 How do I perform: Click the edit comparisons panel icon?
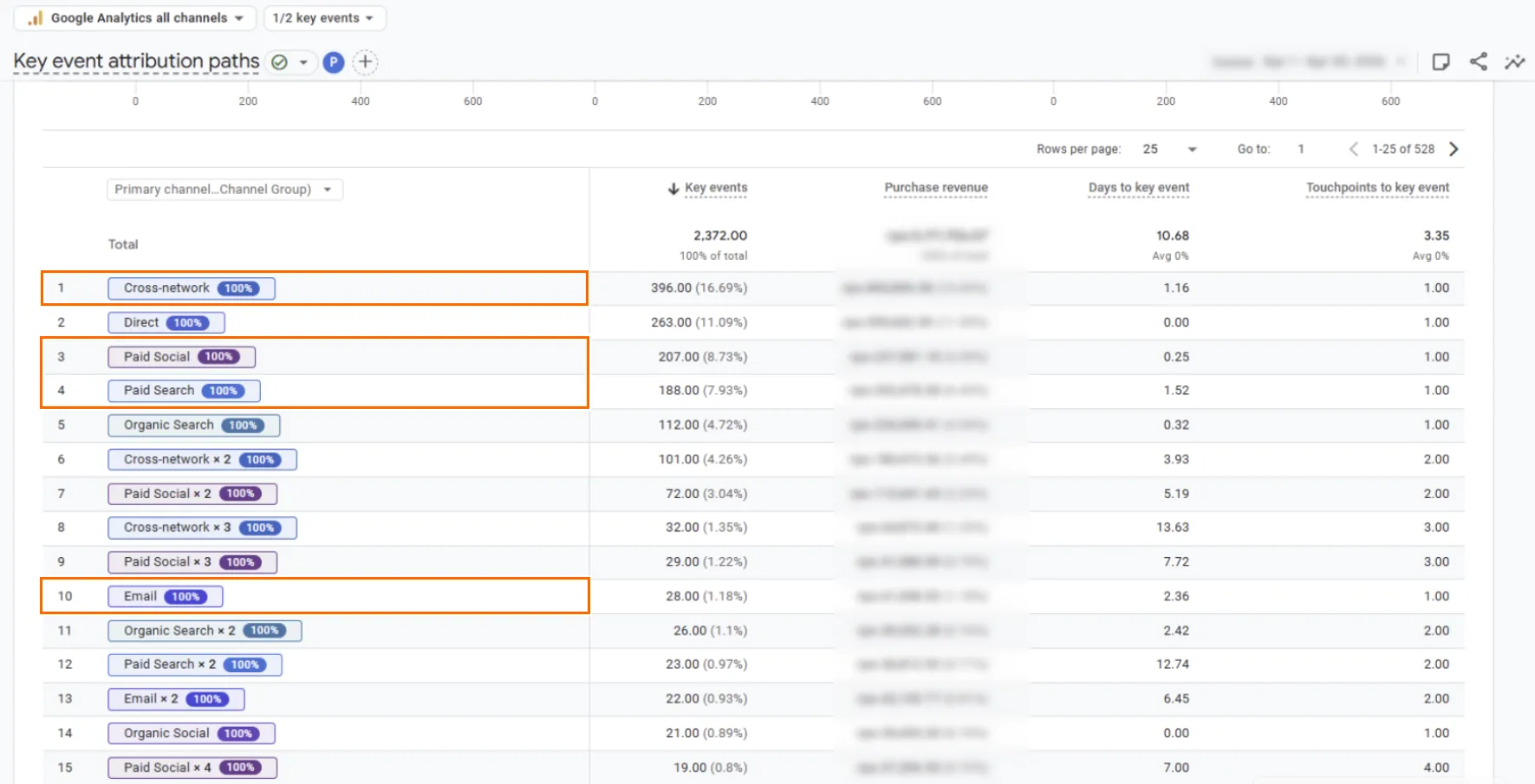(1441, 62)
